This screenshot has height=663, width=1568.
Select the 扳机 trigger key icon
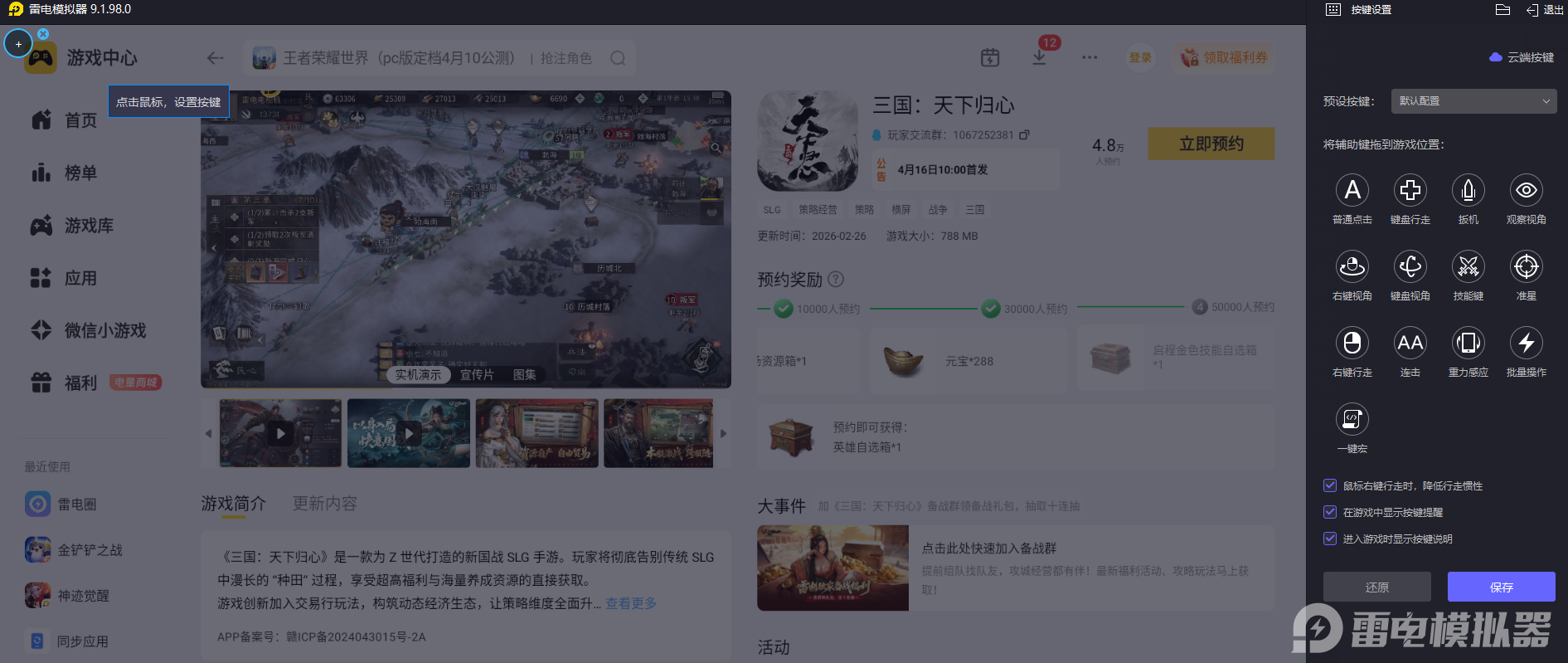click(1468, 190)
